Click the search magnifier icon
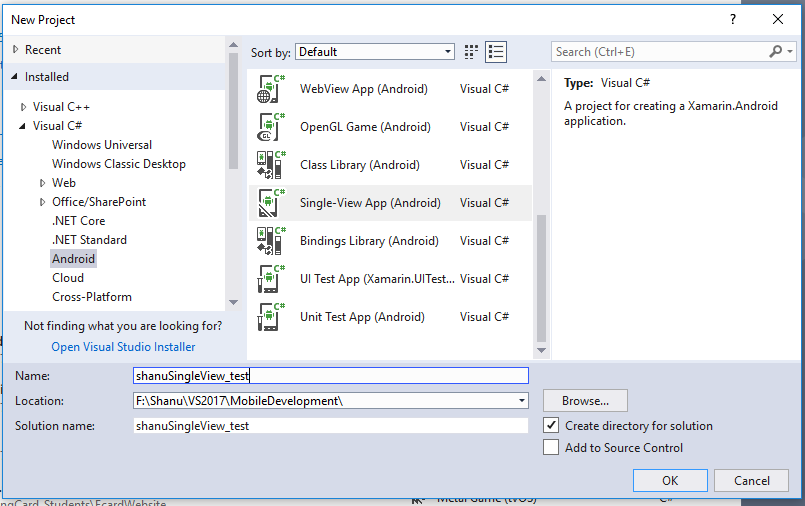805x506 pixels. [775, 51]
